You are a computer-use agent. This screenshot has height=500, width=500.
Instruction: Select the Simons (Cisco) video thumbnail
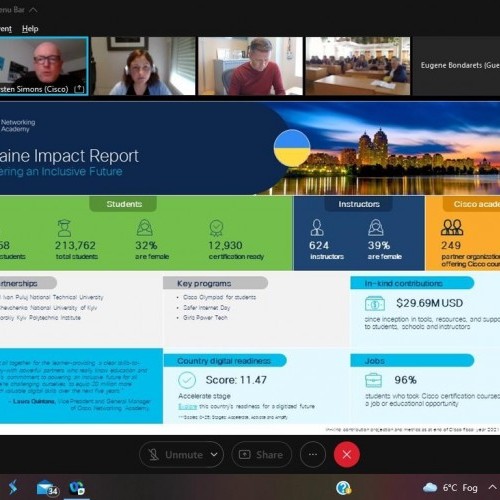44,66
